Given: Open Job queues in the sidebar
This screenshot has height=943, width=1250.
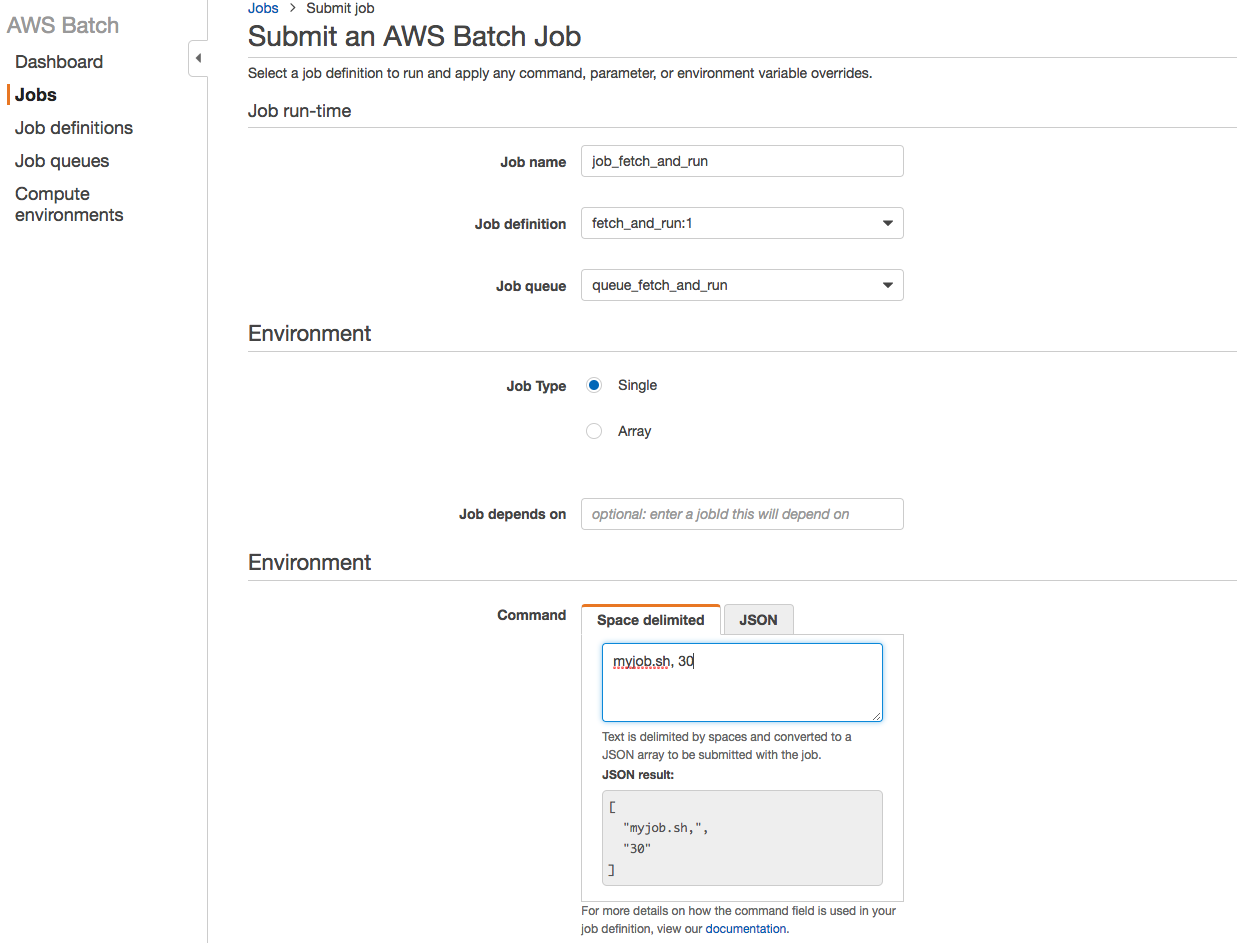Looking at the screenshot, I should click(62, 161).
